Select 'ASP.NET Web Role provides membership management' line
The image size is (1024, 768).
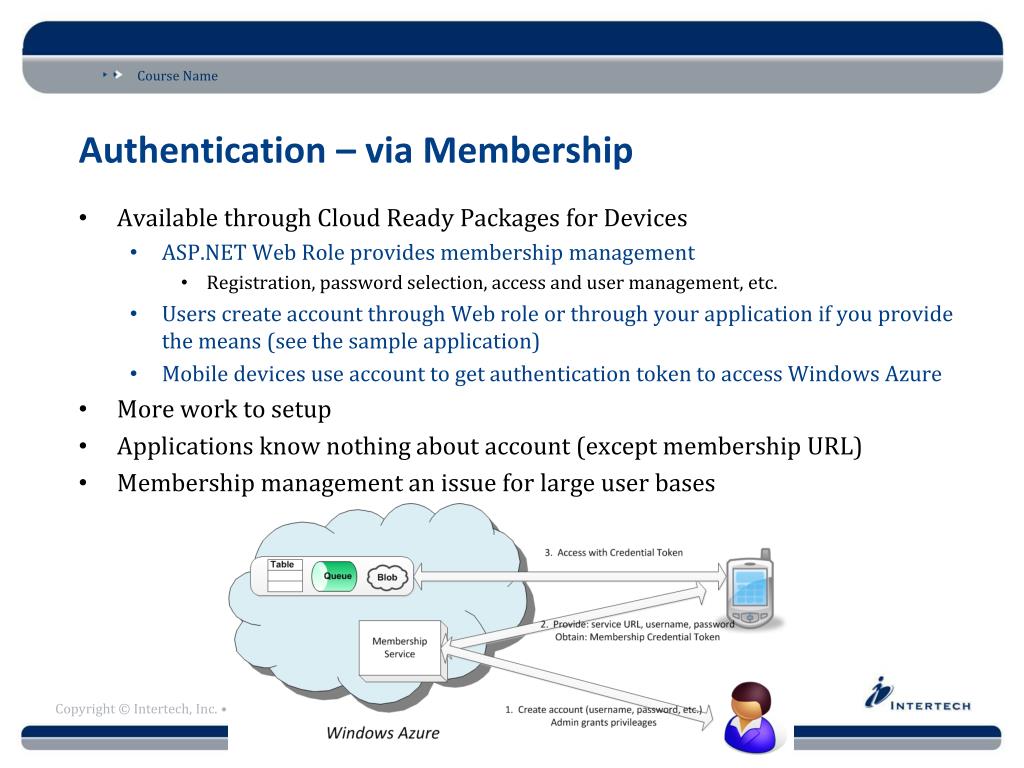click(x=428, y=253)
